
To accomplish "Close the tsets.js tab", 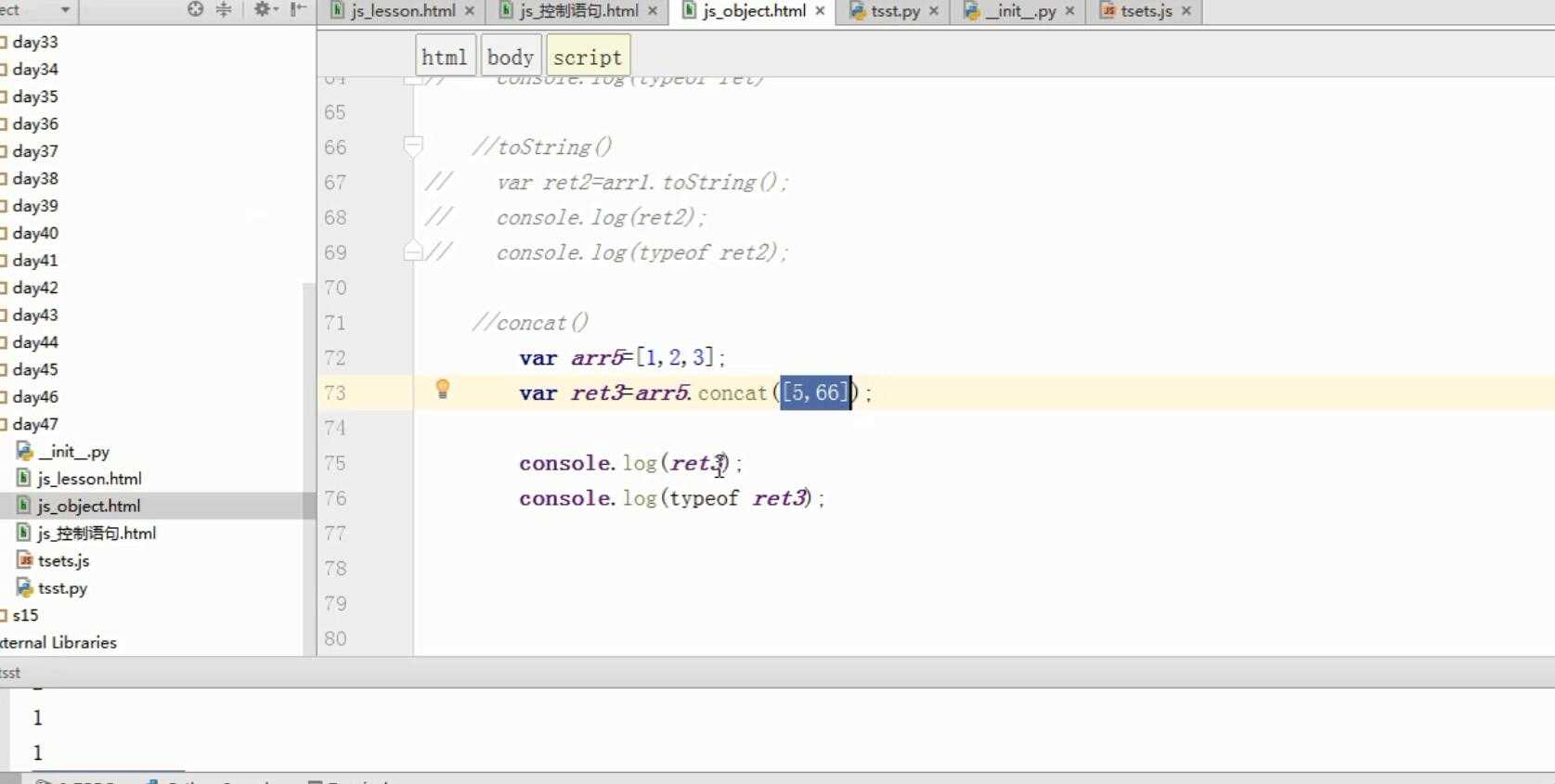I will pyautogui.click(x=1186, y=11).
